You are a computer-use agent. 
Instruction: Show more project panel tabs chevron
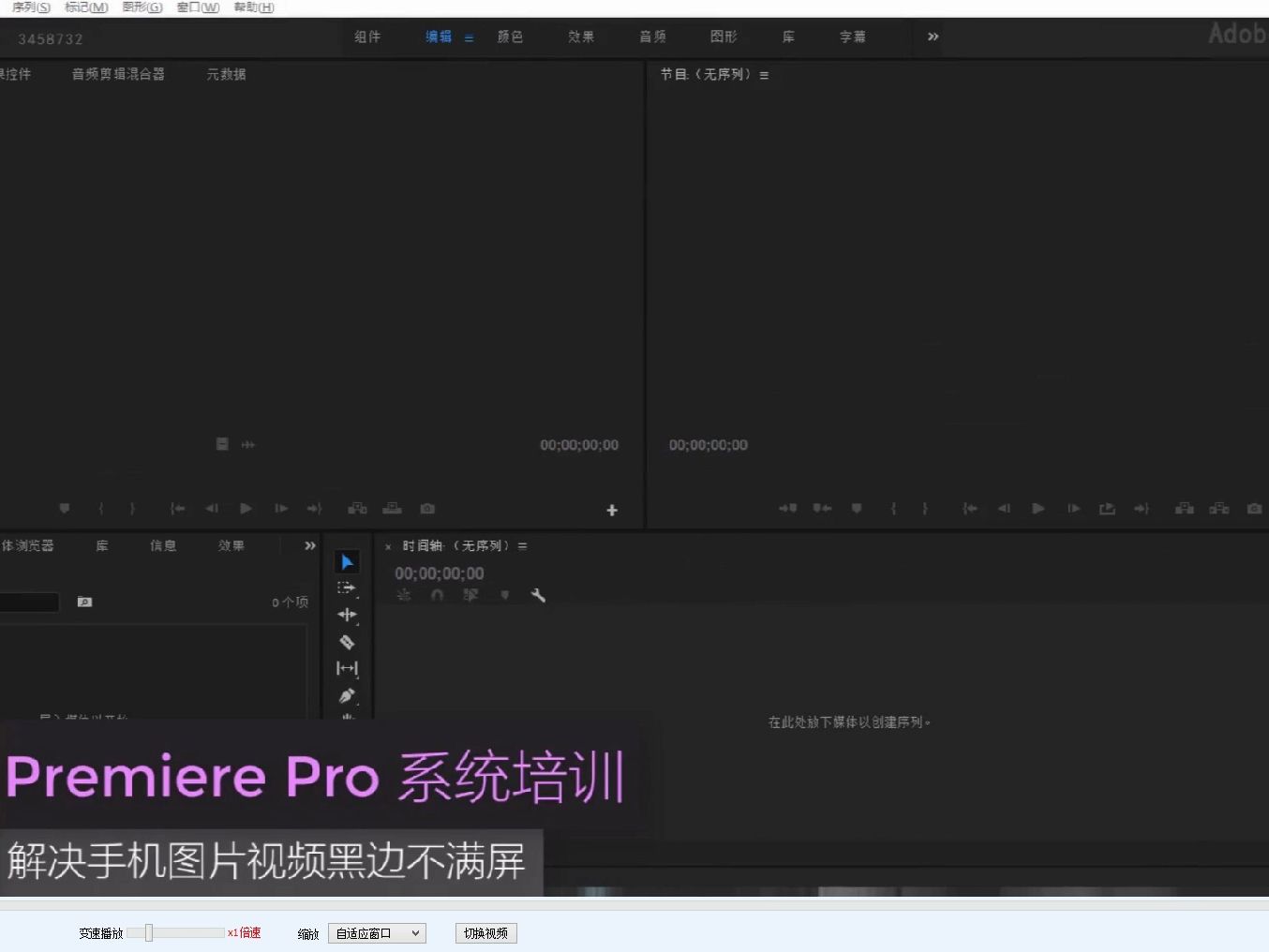point(310,545)
